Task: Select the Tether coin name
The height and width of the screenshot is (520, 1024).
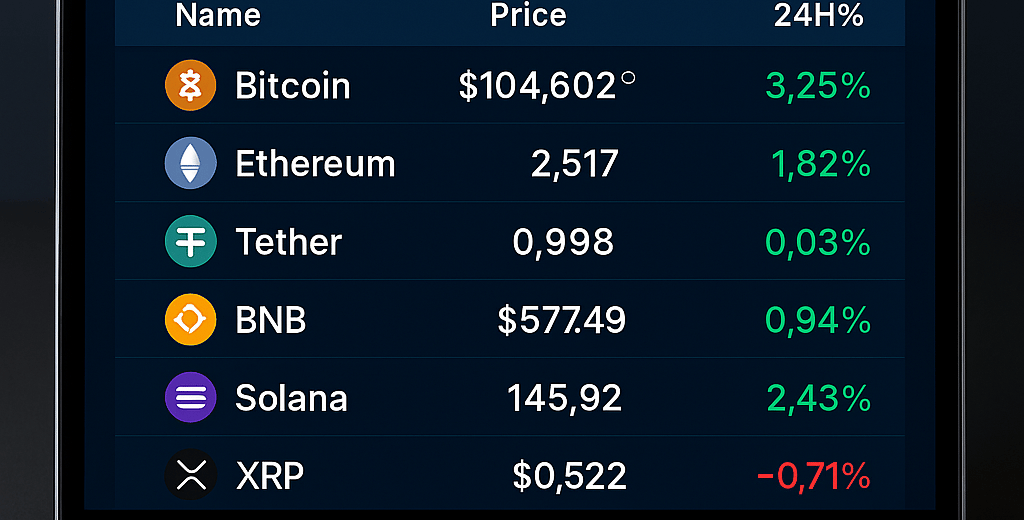Action: pos(289,242)
